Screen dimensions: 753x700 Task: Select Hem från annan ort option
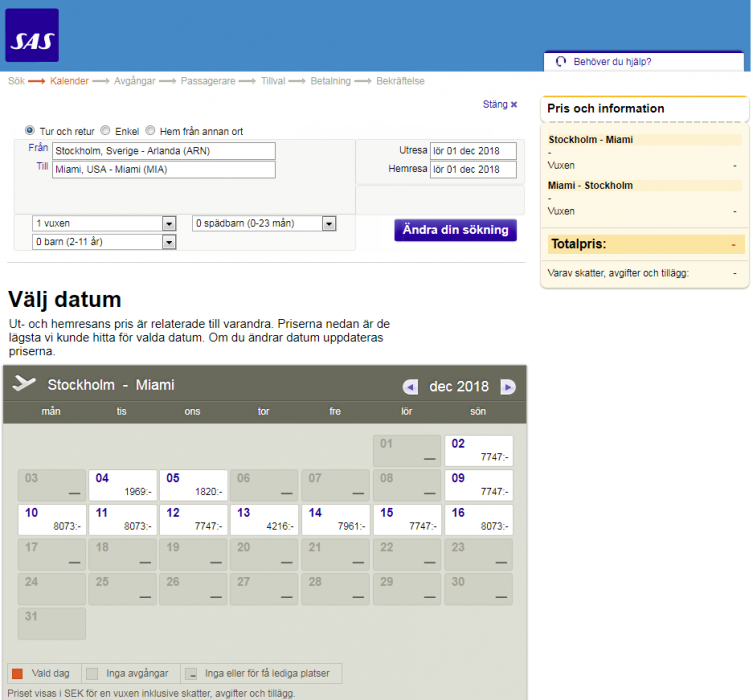(151, 130)
